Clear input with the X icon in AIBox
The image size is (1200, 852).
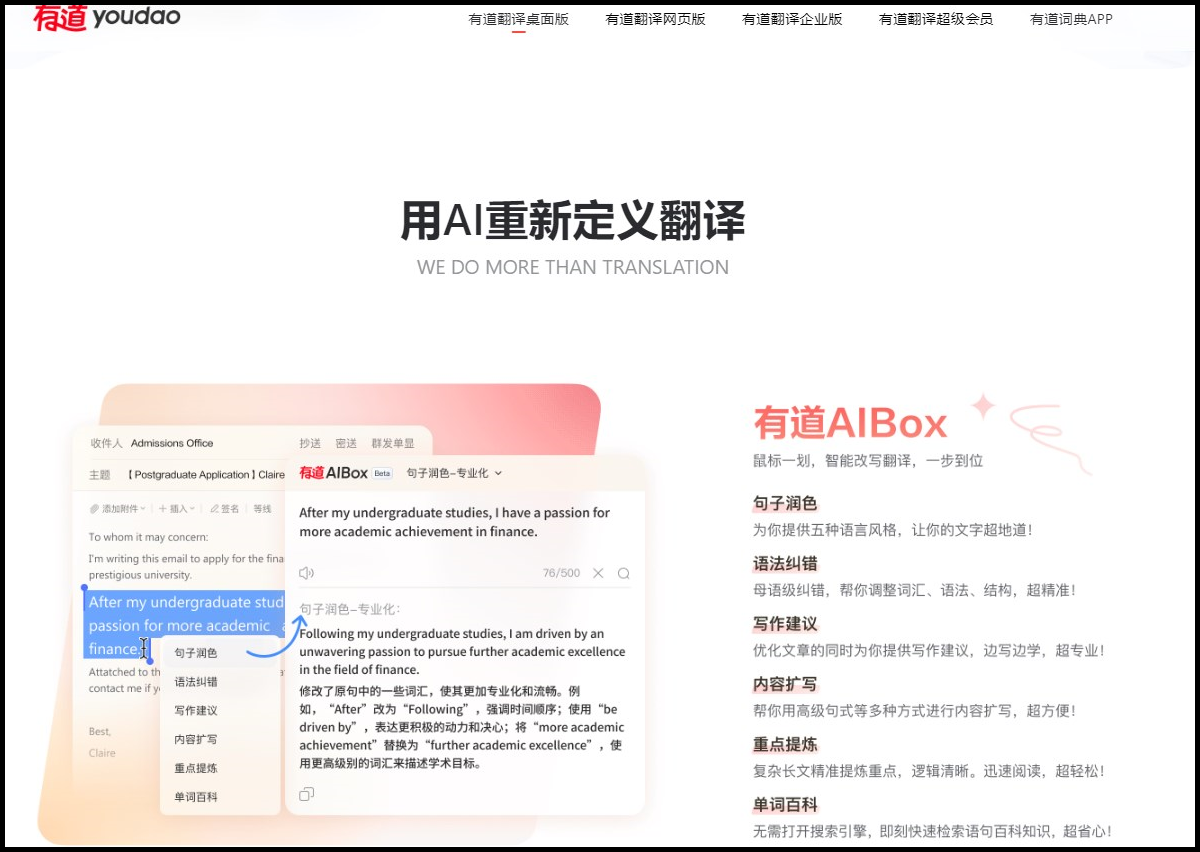(x=598, y=573)
